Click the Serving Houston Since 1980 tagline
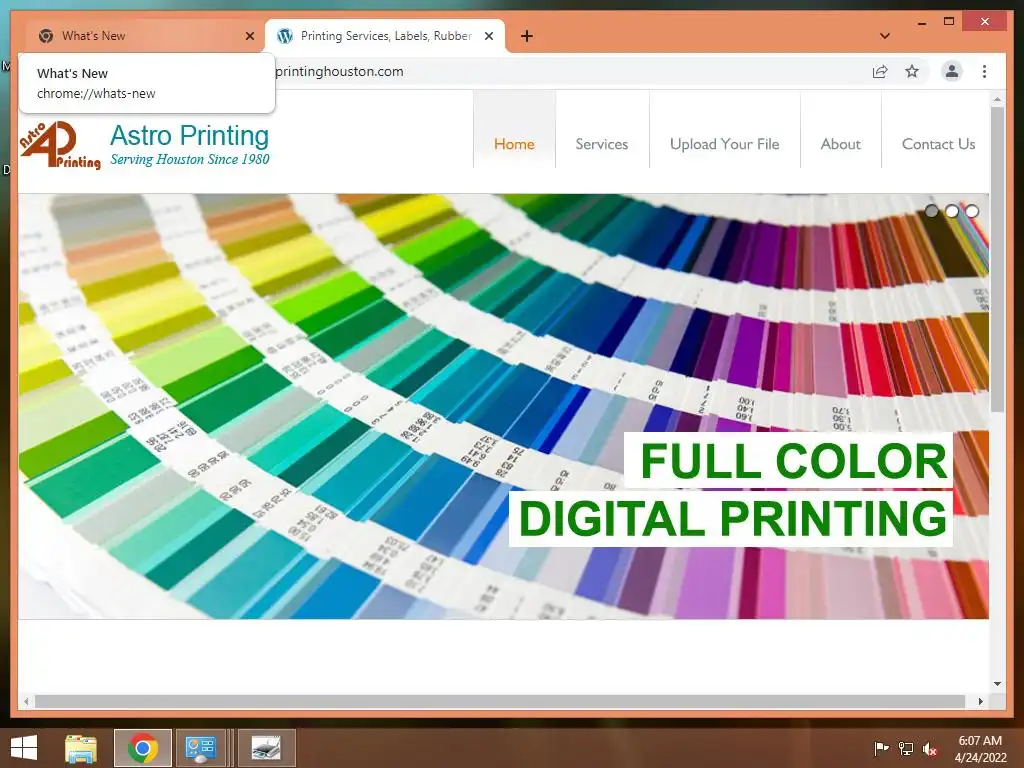 click(x=189, y=159)
